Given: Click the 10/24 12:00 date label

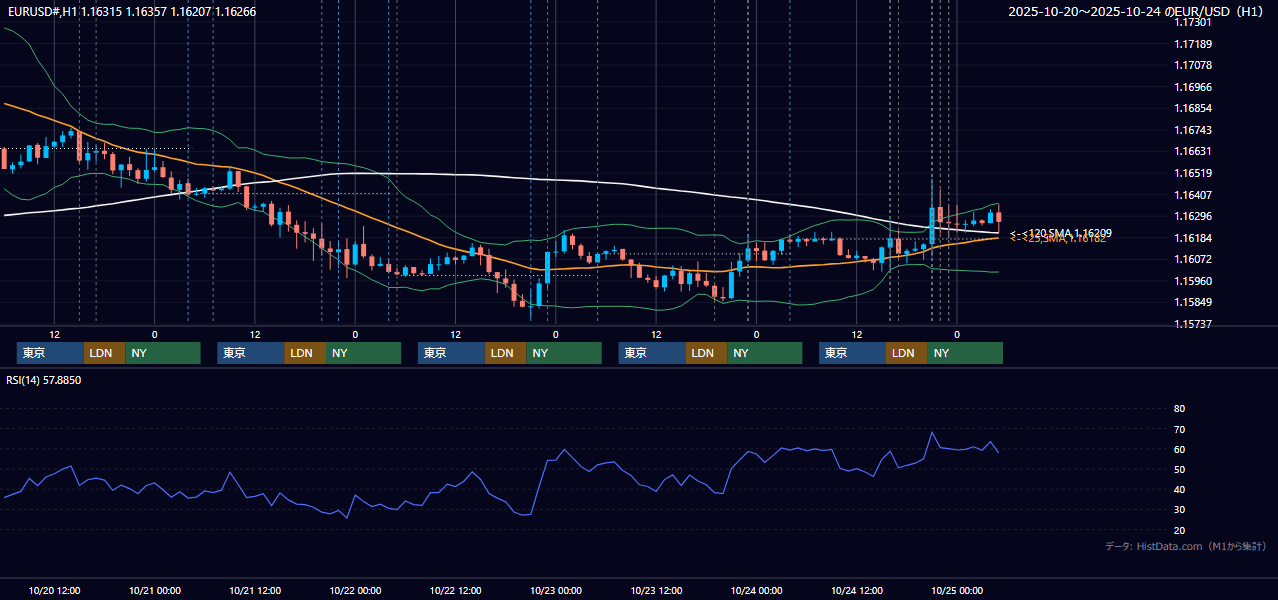Looking at the screenshot, I should click(x=857, y=590).
